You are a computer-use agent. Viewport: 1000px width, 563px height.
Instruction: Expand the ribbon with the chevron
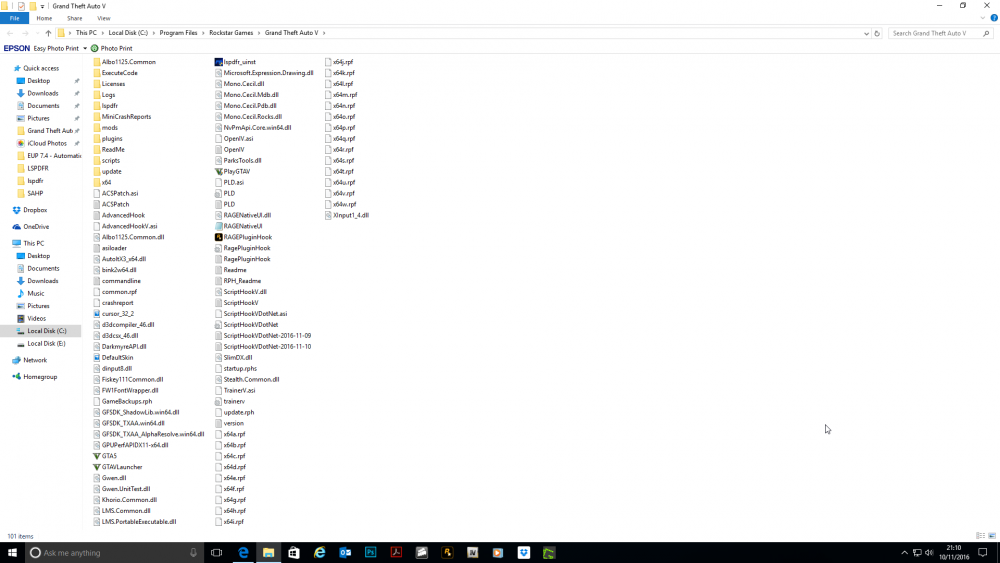[983, 18]
